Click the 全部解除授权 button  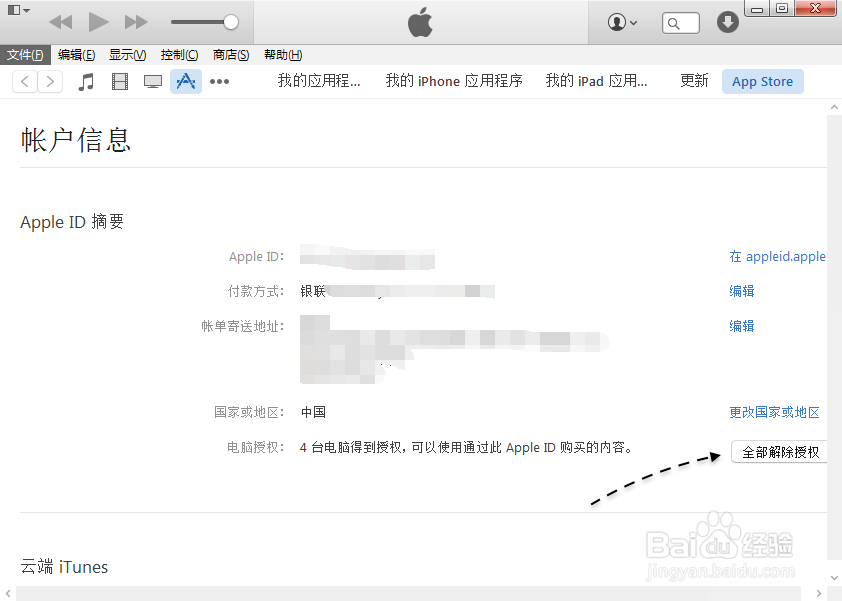tap(781, 452)
